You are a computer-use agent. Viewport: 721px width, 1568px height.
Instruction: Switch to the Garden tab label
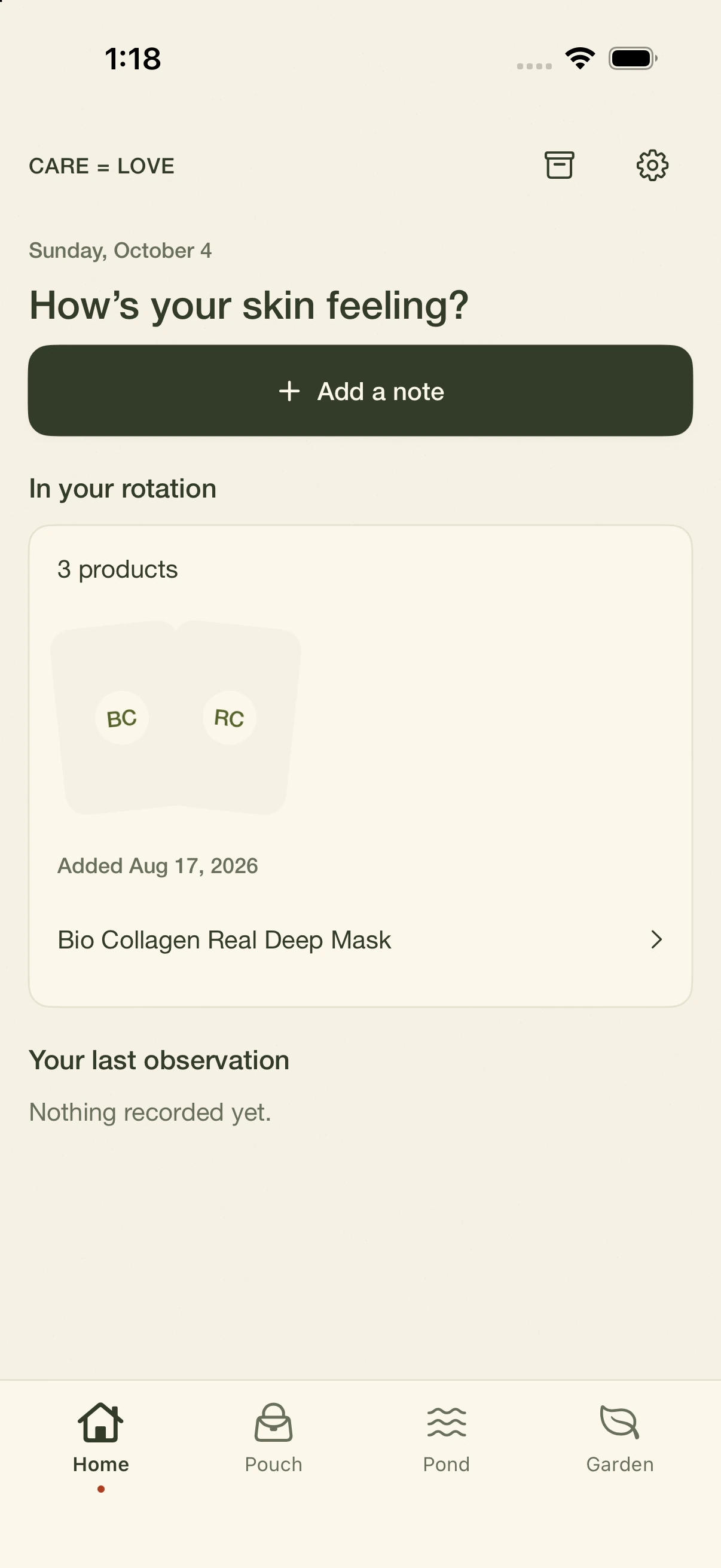[620, 1464]
